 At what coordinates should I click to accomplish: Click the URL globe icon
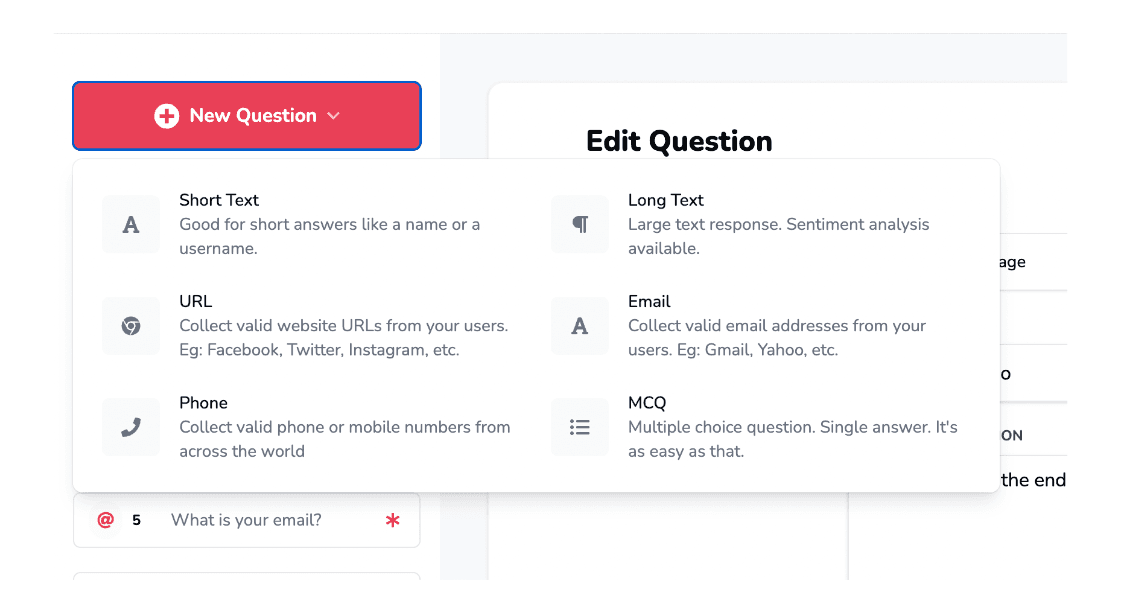pos(131,326)
